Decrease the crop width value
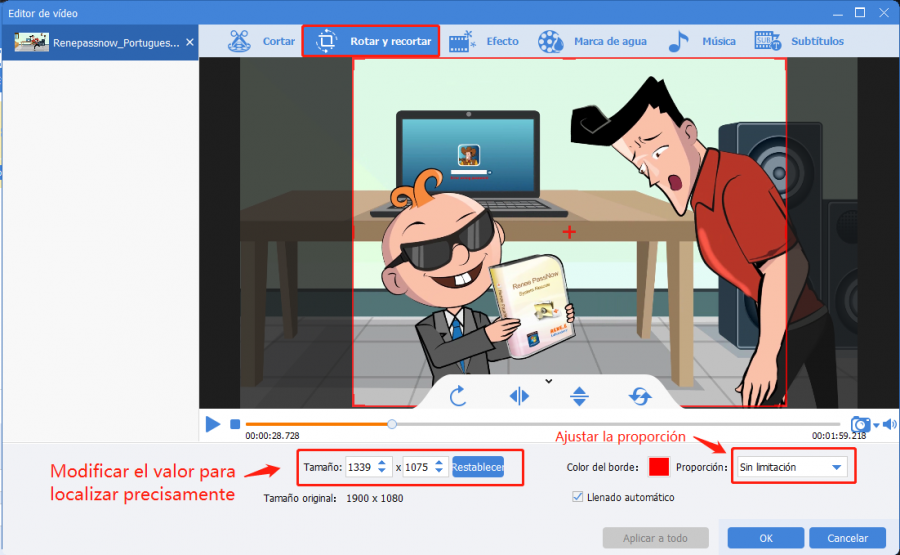 (382, 472)
